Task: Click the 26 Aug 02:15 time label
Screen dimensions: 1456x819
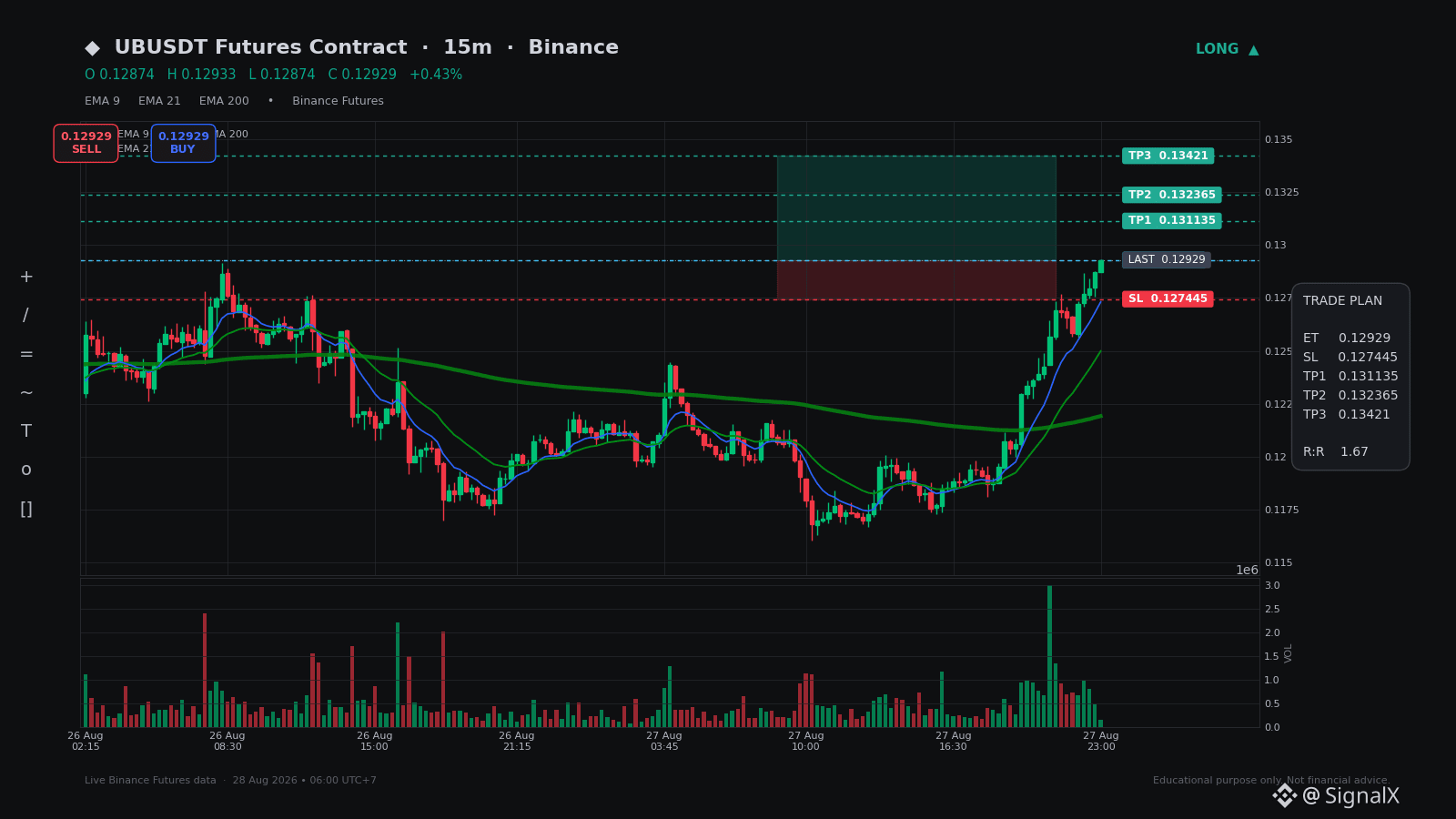Action: point(86,741)
